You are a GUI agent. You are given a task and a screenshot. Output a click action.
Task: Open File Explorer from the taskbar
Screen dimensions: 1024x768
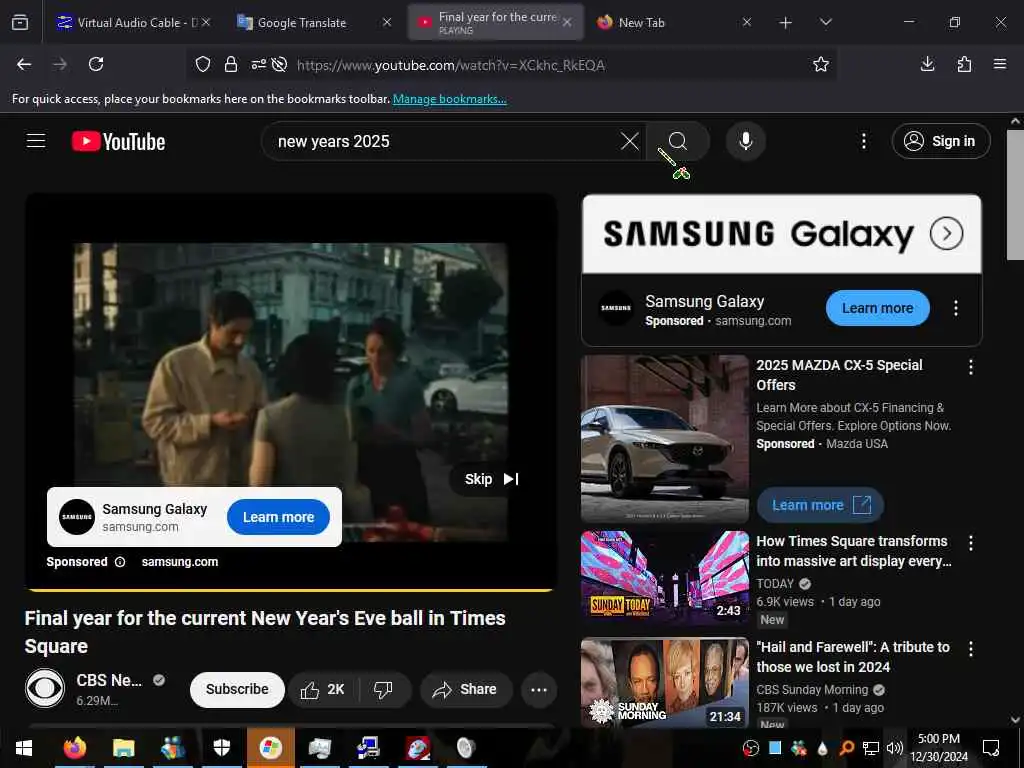point(123,748)
